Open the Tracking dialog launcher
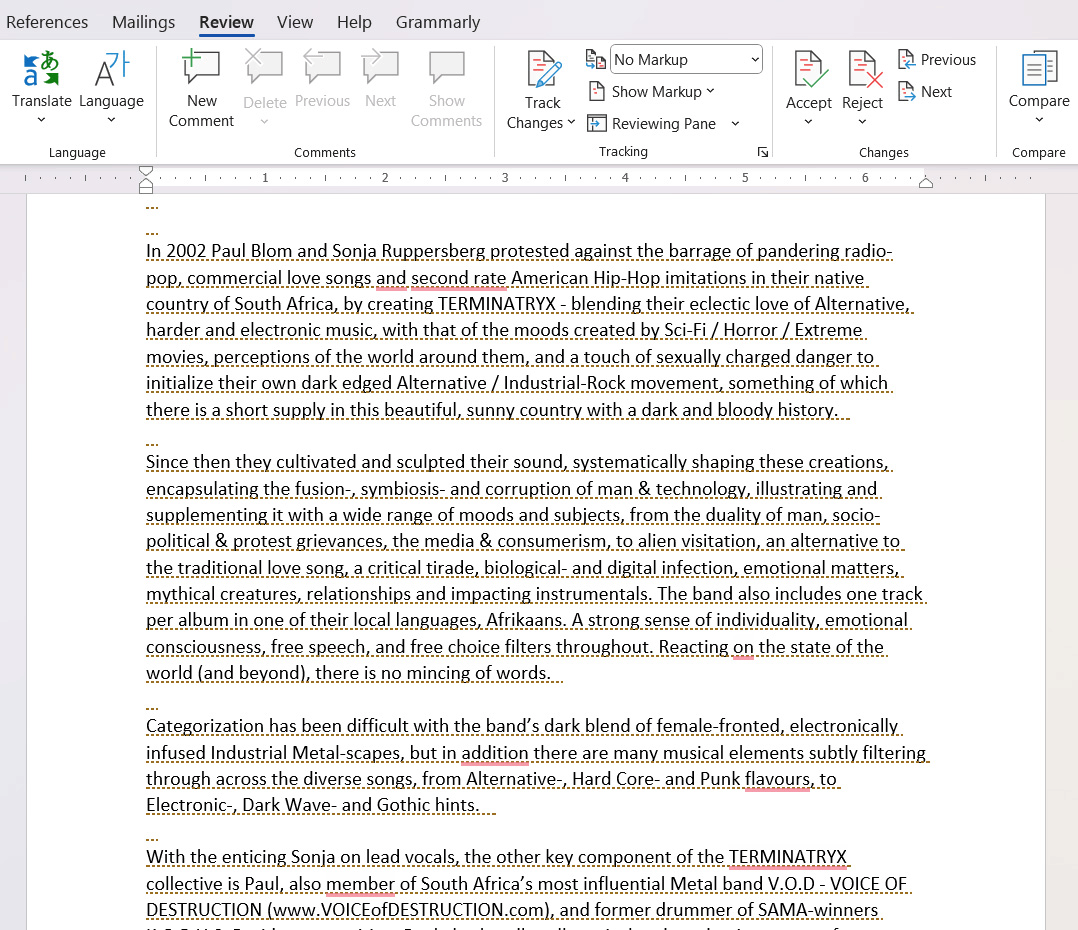This screenshot has width=1078, height=930. click(x=763, y=151)
